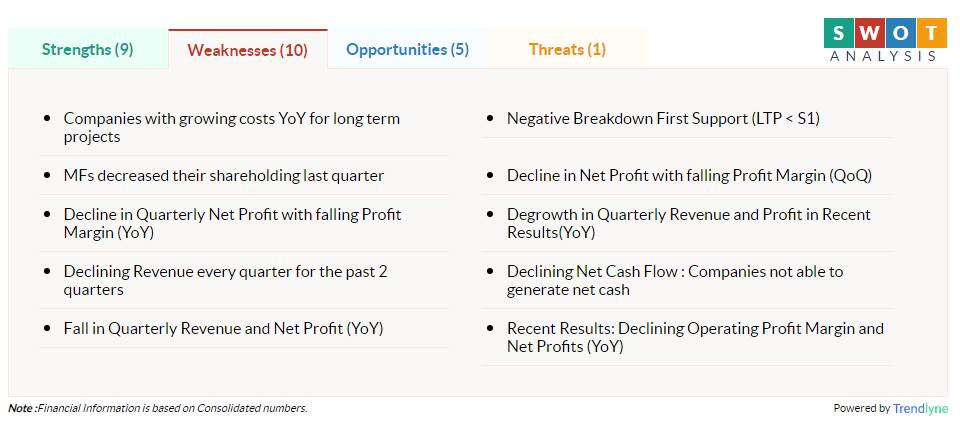Open 'Decline in Net Profit with falling Profit Margin (QoQ)'

pos(689,176)
